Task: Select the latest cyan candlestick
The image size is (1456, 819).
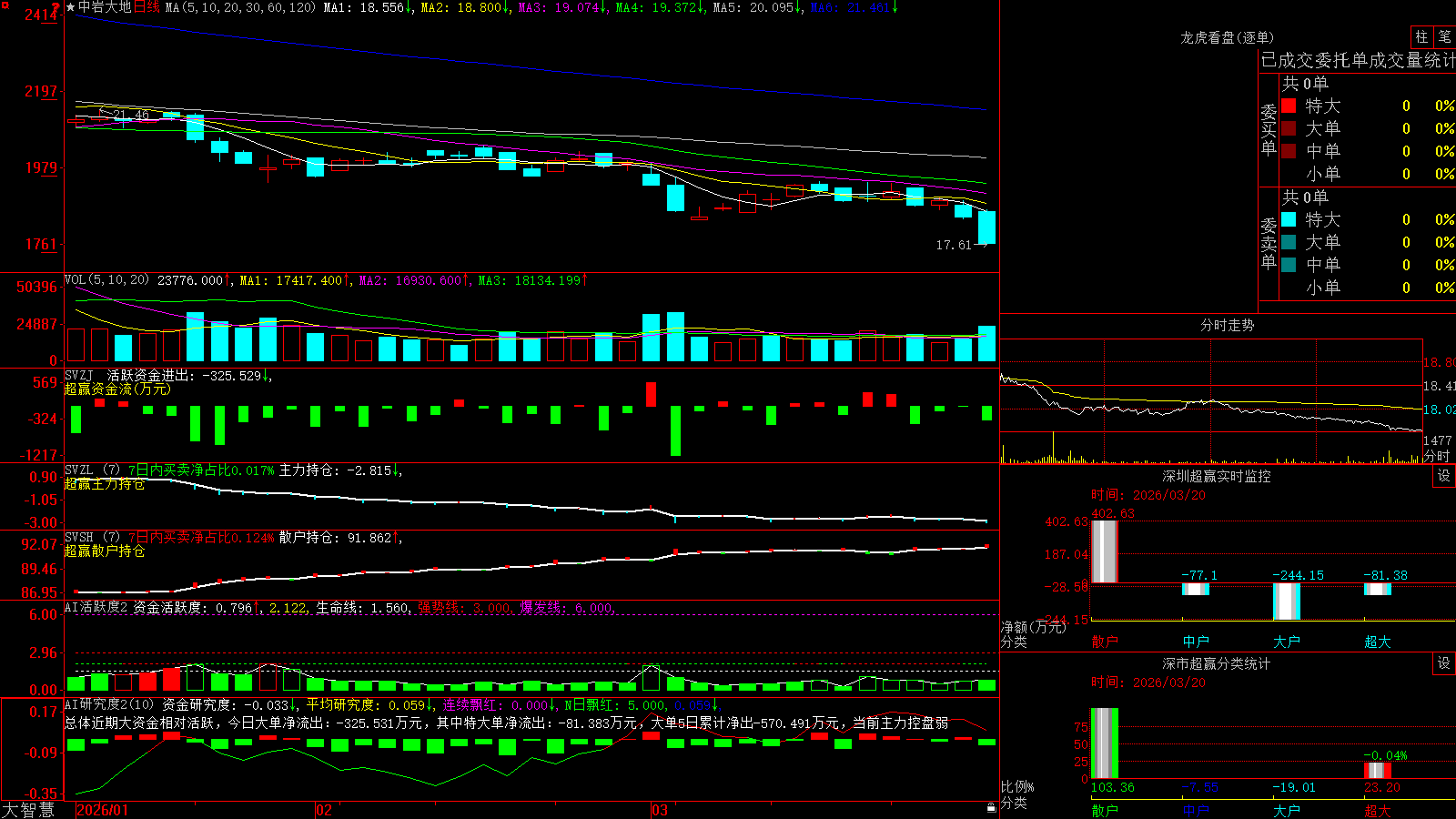Action: [986, 227]
